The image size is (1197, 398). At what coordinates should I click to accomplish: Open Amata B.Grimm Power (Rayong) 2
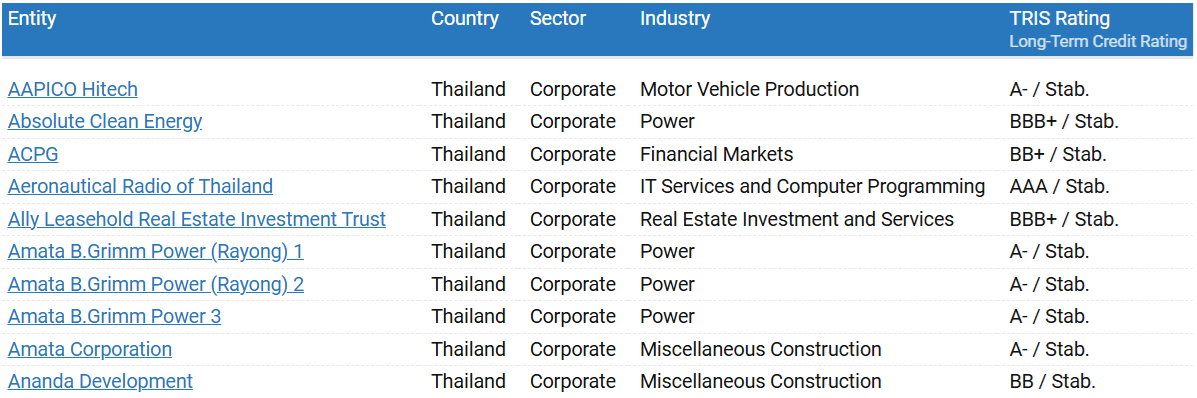[156, 284]
